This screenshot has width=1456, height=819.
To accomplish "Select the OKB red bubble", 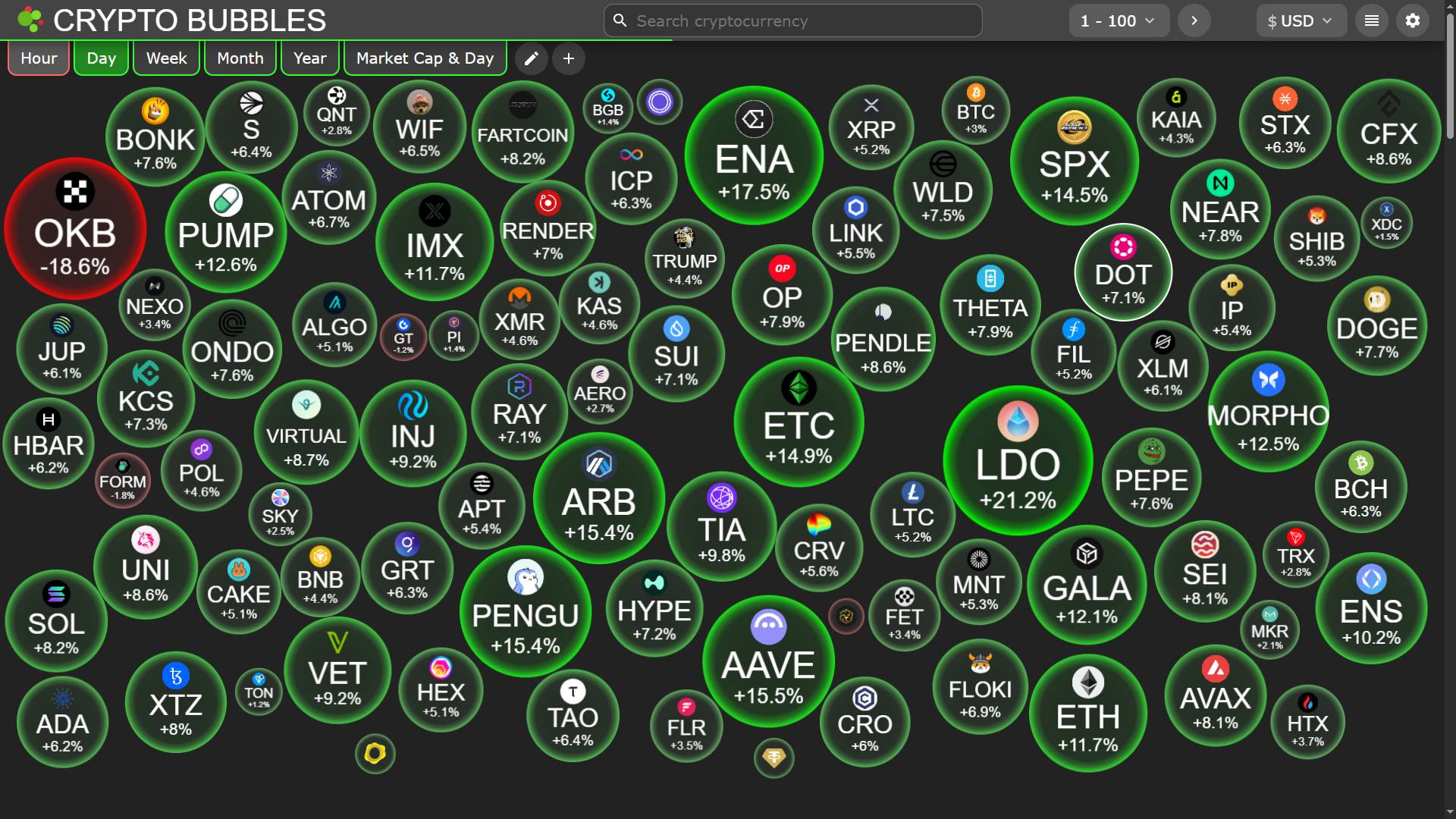I will pos(75,228).
